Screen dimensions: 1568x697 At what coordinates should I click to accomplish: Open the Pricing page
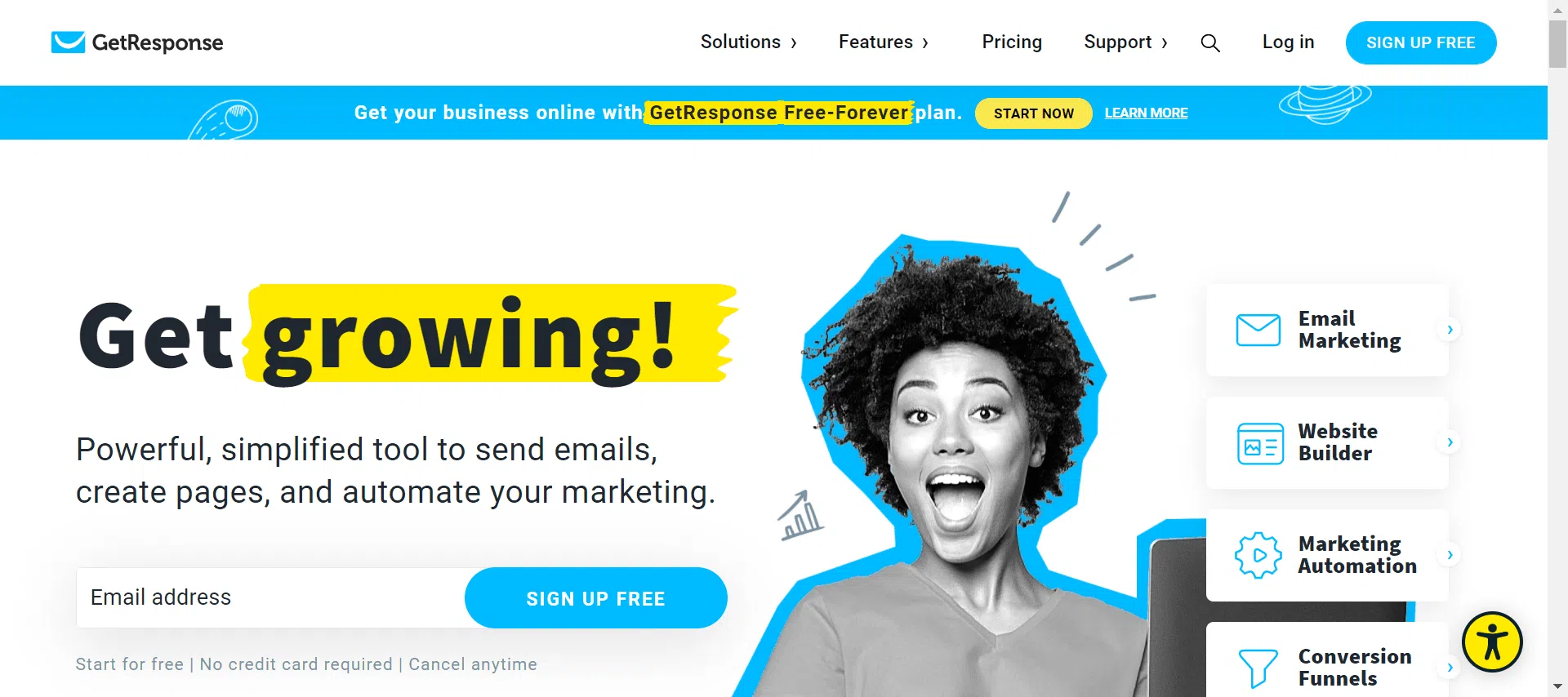(1012, 42)
